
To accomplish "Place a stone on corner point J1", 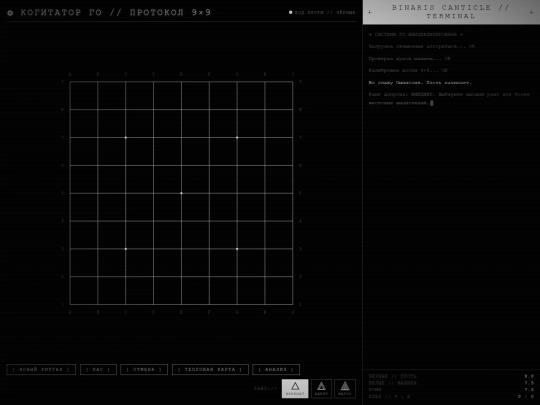I will (293, 304).
